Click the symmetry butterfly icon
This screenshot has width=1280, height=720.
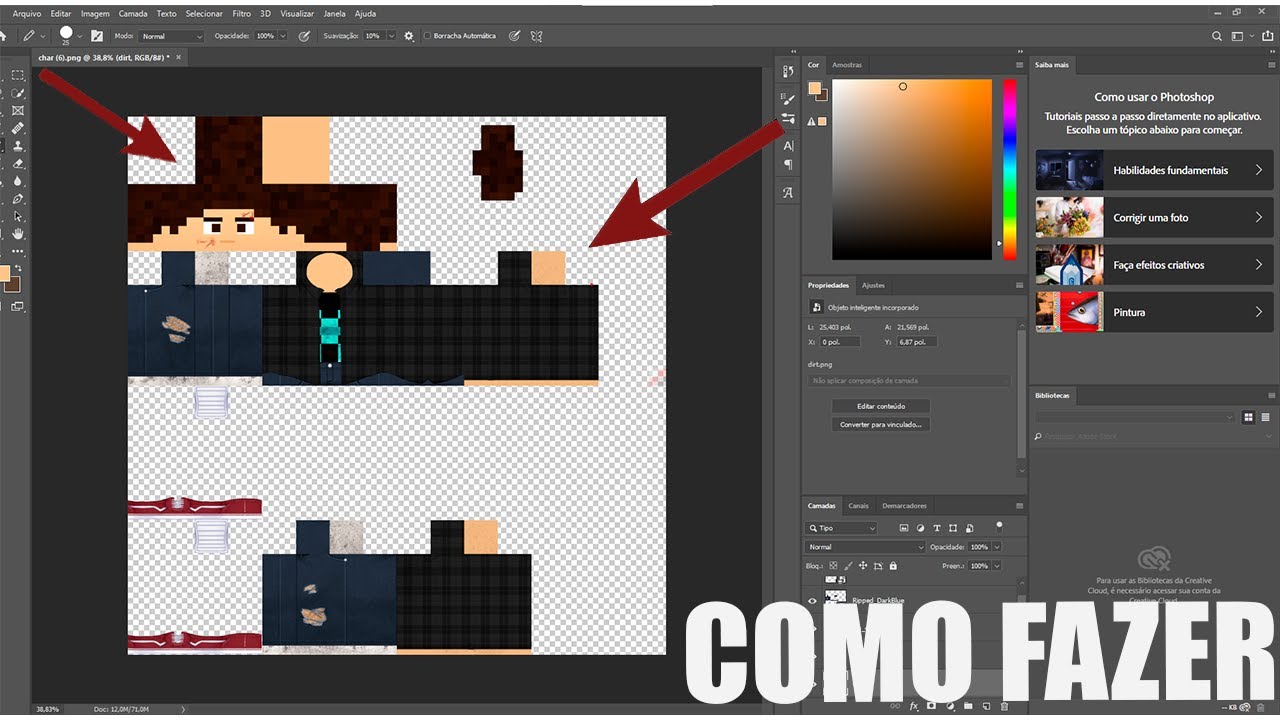click(x=536, y=36)
